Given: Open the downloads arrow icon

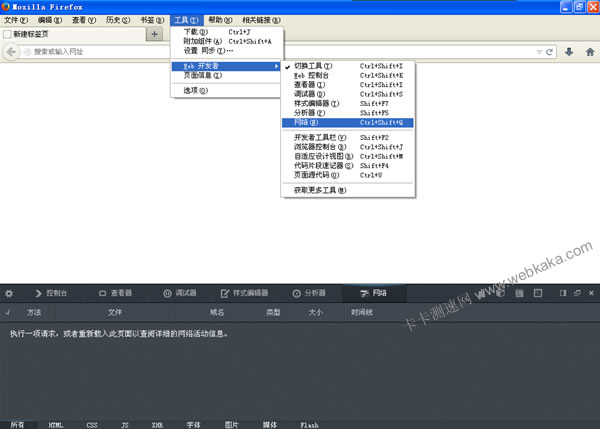Looking at the screenshot, I should [x=569, y=52].
